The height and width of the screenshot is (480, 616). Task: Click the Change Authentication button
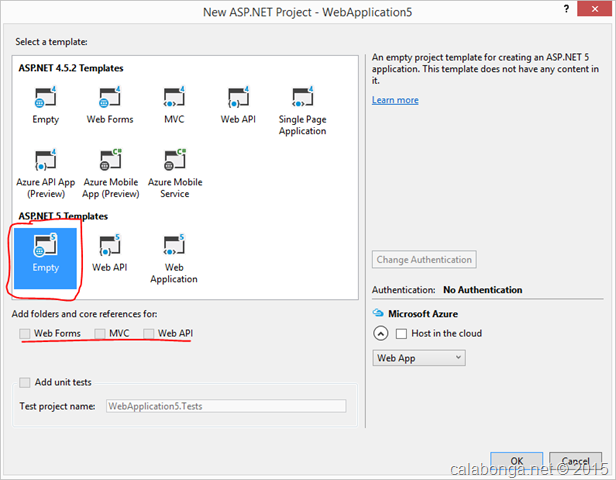(x=424, y=260)
